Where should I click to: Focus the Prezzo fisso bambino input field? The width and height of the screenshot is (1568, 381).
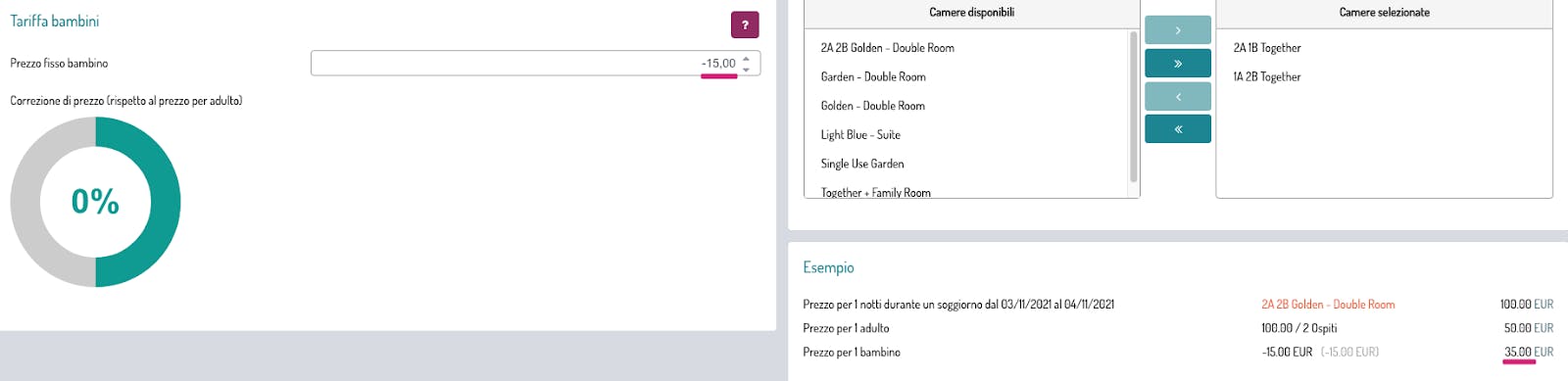click(535, 64)
